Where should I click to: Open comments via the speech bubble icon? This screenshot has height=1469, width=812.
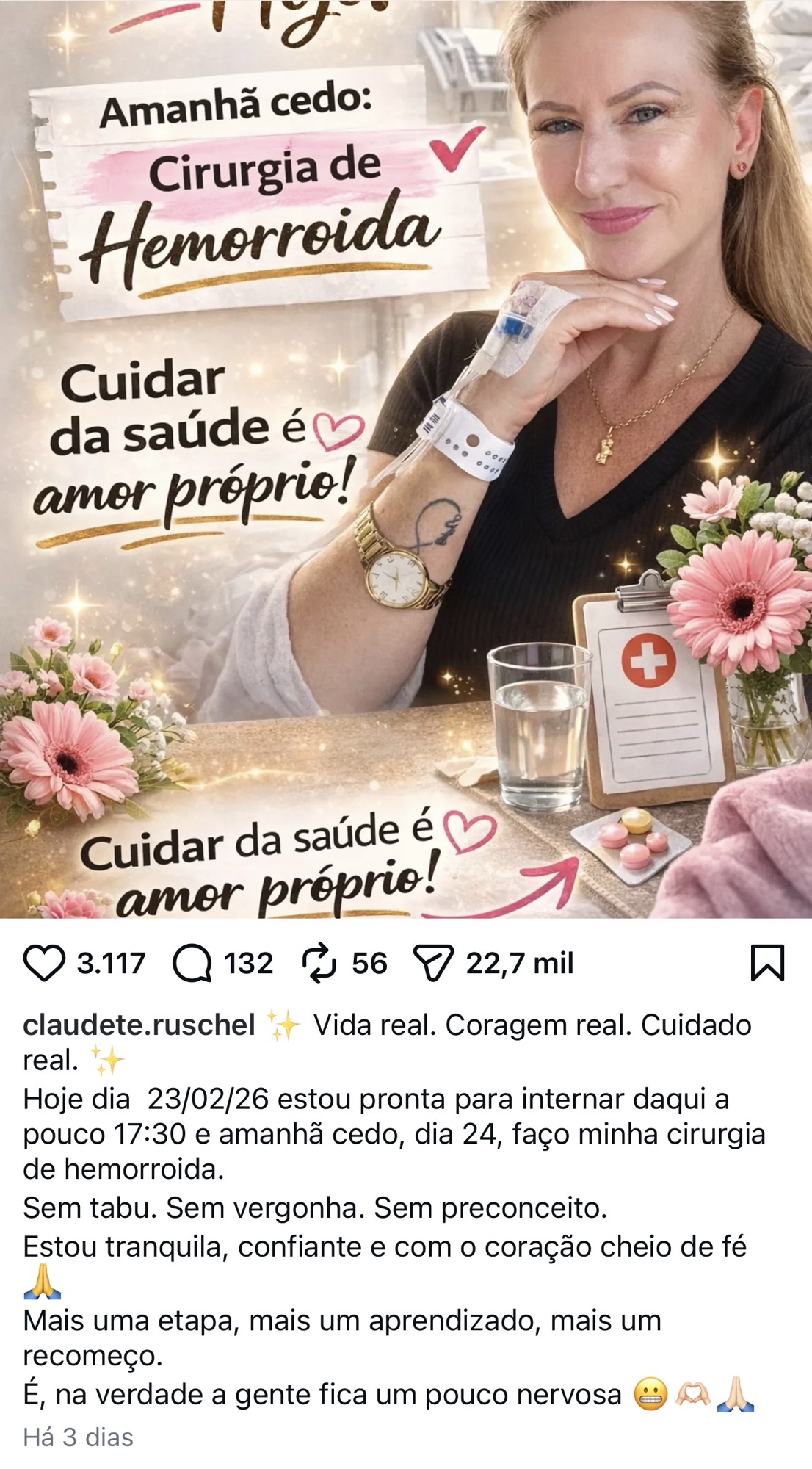[x=191, y=964]
